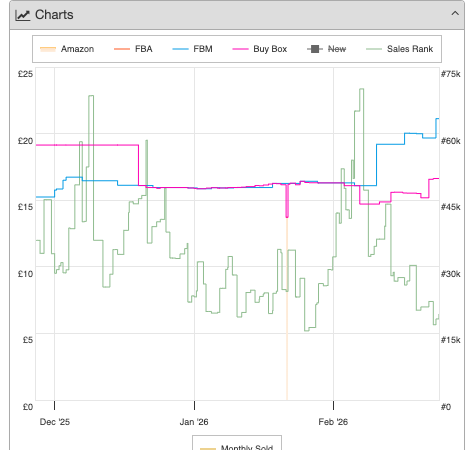Click the £25 price axis label
This screenshot has height=450, width=474.
[25, 74]
